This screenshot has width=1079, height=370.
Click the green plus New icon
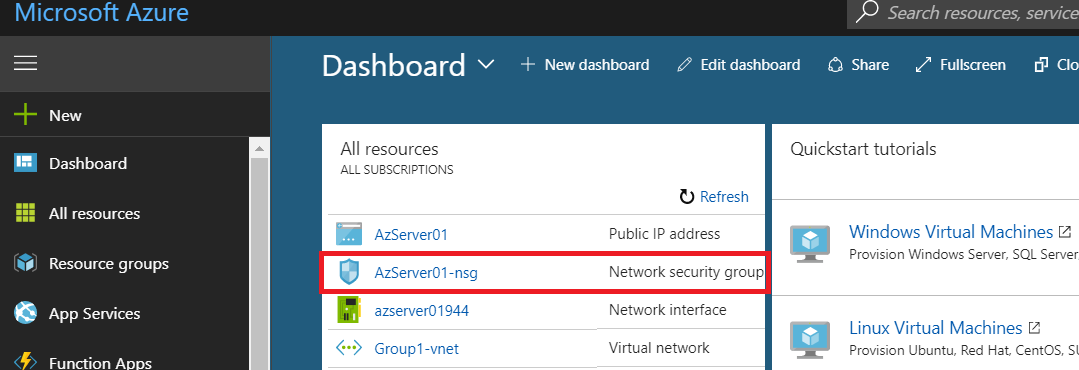[x=25, y=115]
